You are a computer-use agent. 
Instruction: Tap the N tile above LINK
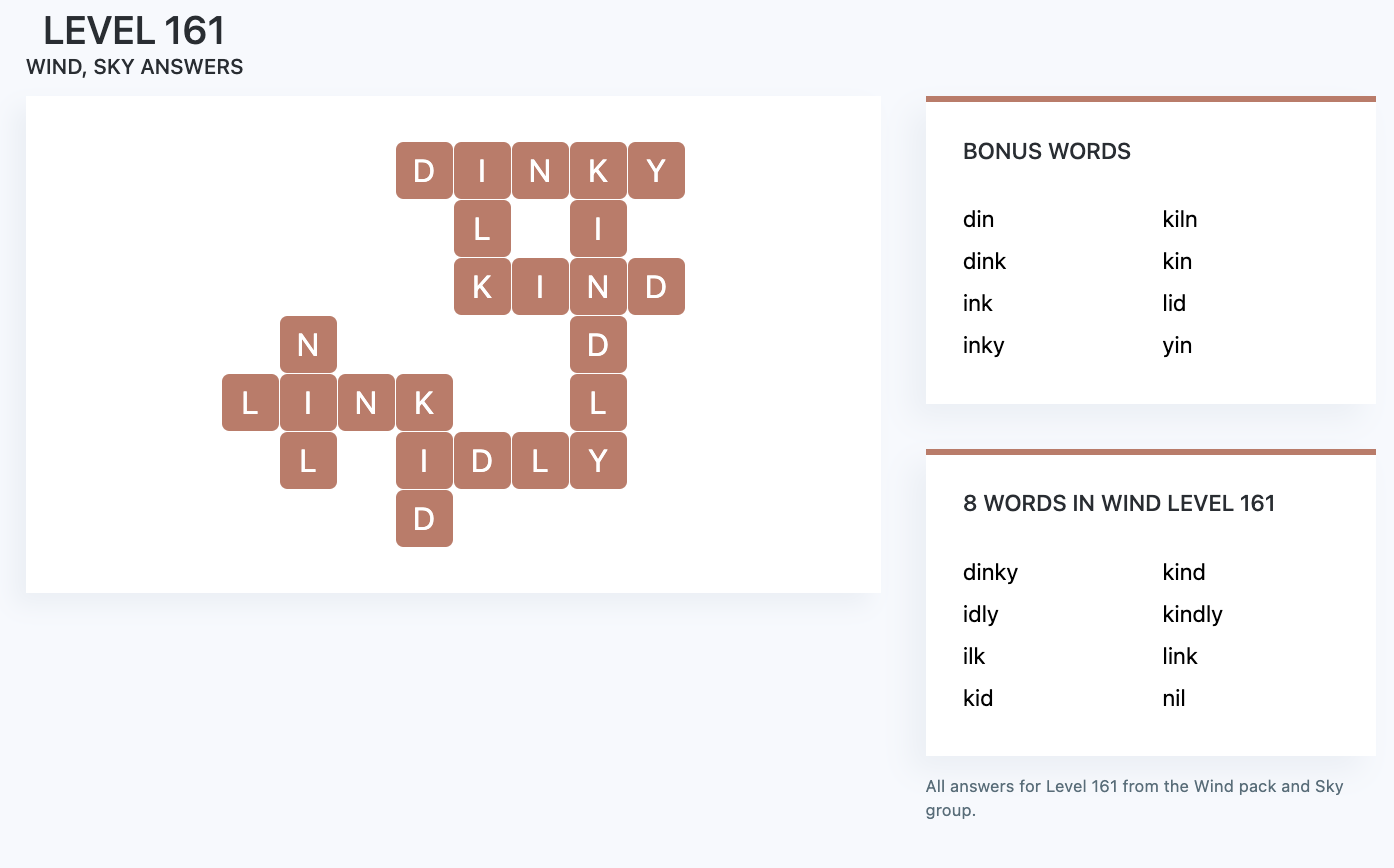(x=308, y=345)
